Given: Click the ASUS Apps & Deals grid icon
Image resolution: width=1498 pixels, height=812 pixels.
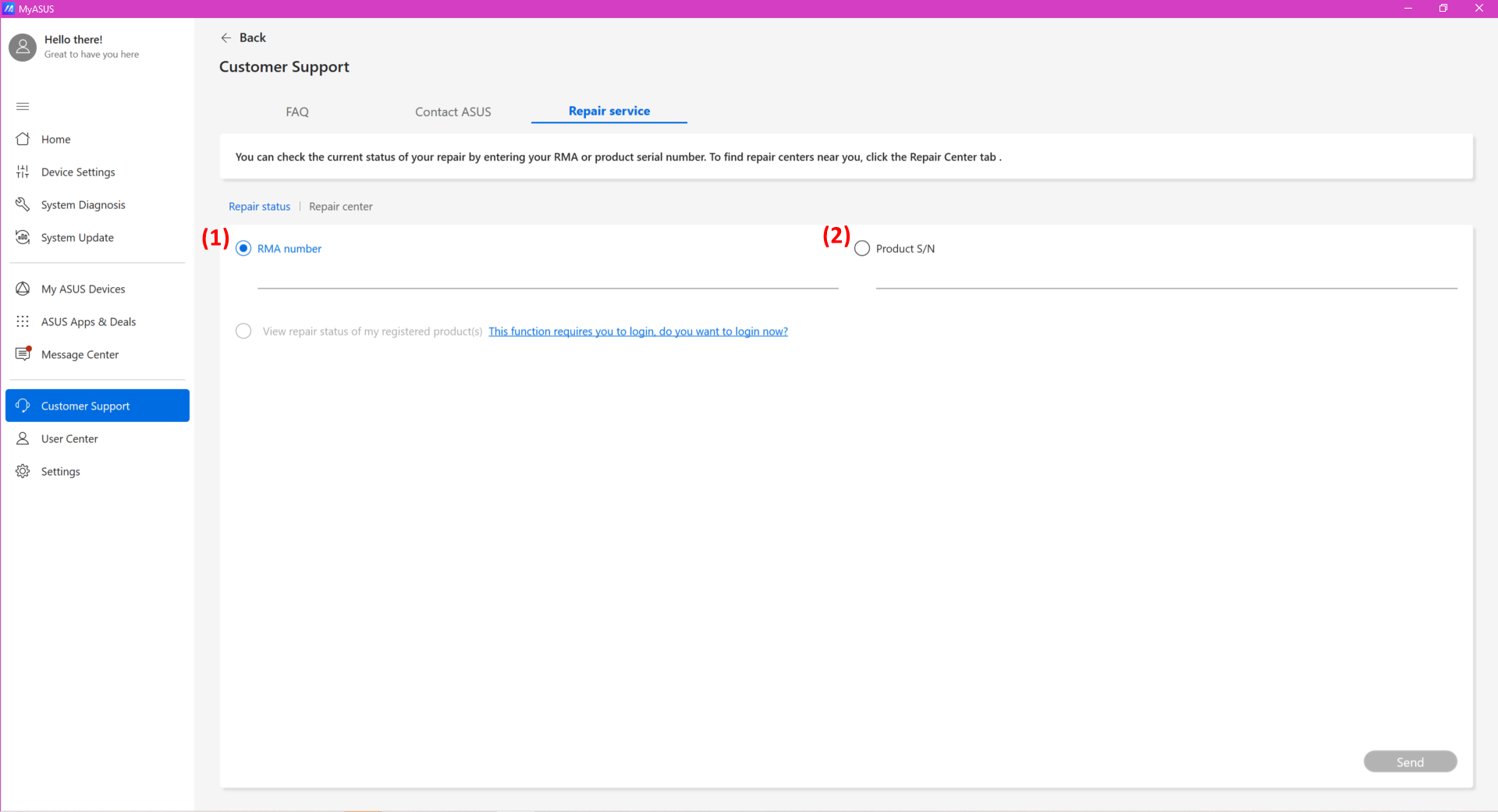Looking at the screenshot, I should coord(23,321).
